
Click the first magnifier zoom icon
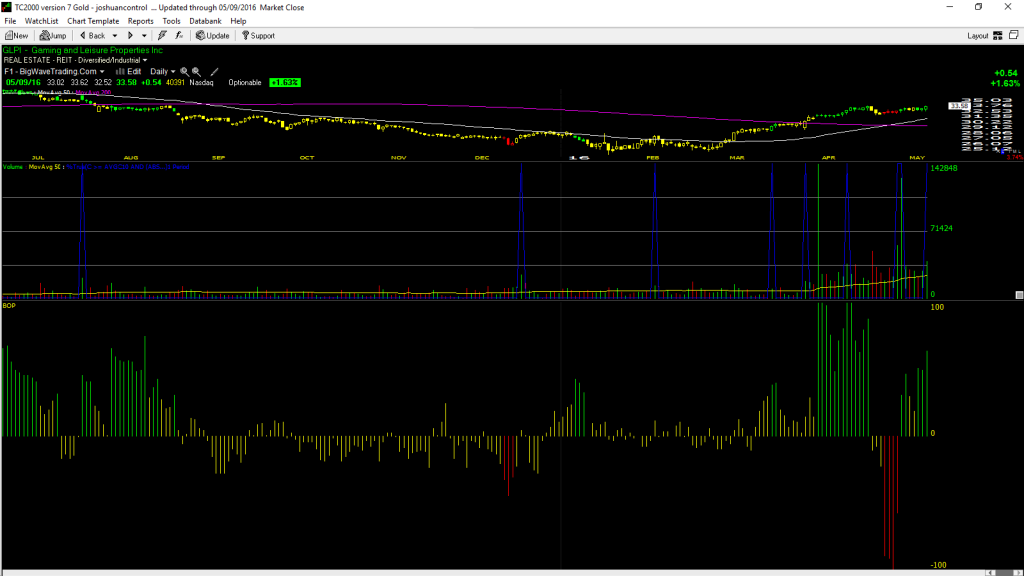click(184, 72)
